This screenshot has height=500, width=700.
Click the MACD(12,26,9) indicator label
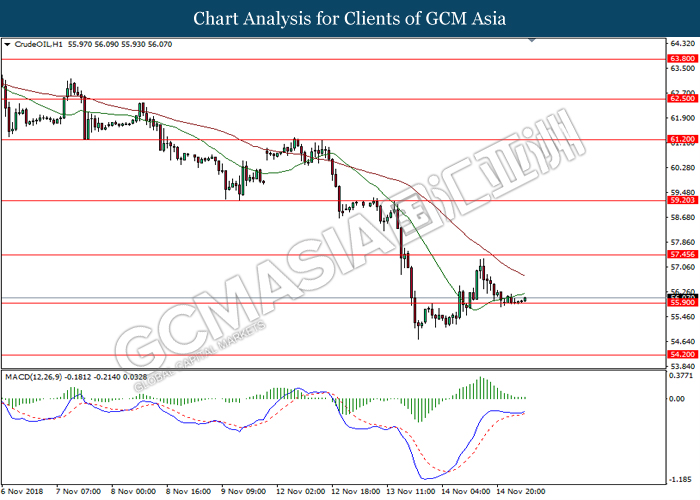[34, 377]
